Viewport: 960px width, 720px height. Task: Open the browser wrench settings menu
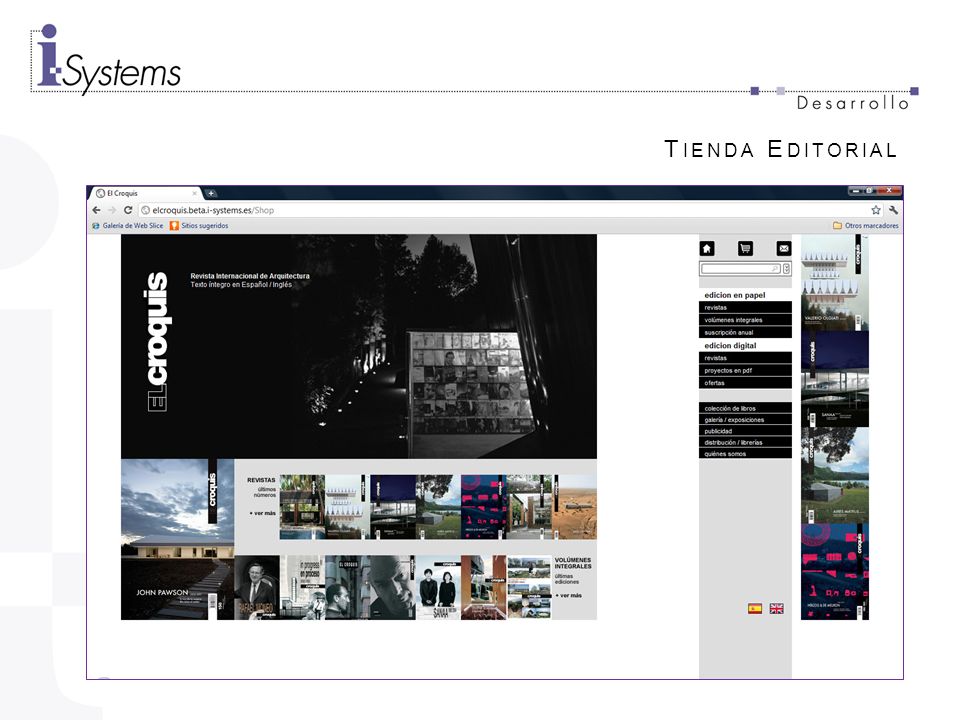[x=893, y=210]
